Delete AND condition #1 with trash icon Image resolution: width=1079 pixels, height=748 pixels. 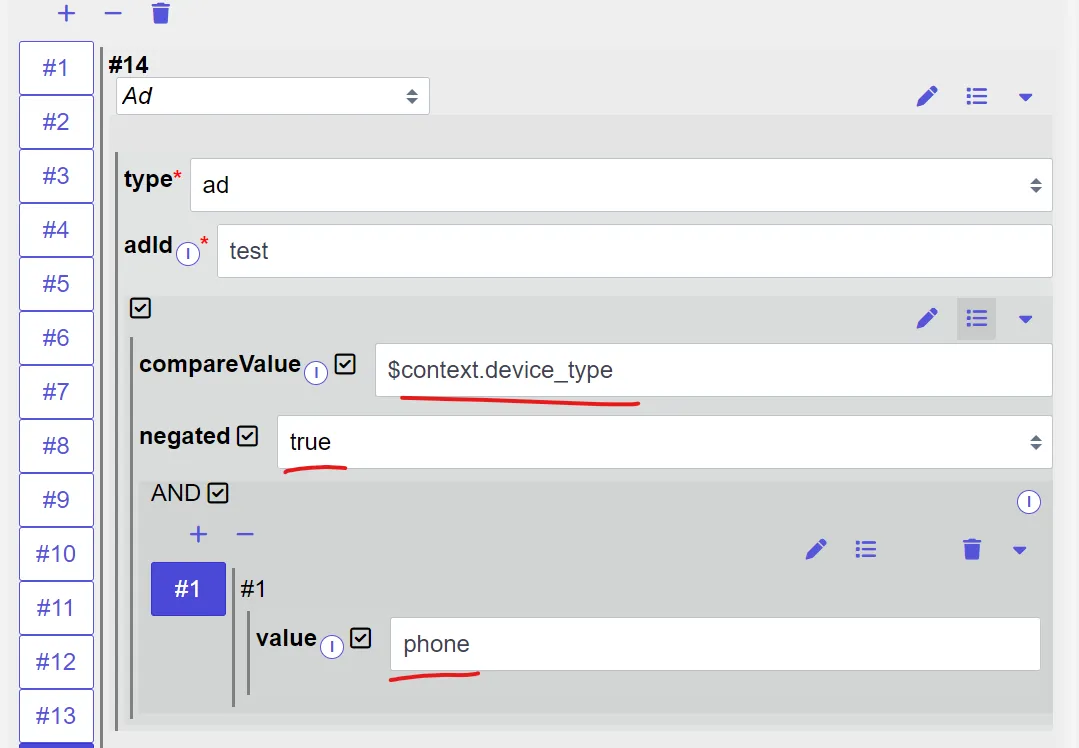click(x=972, y=549)
